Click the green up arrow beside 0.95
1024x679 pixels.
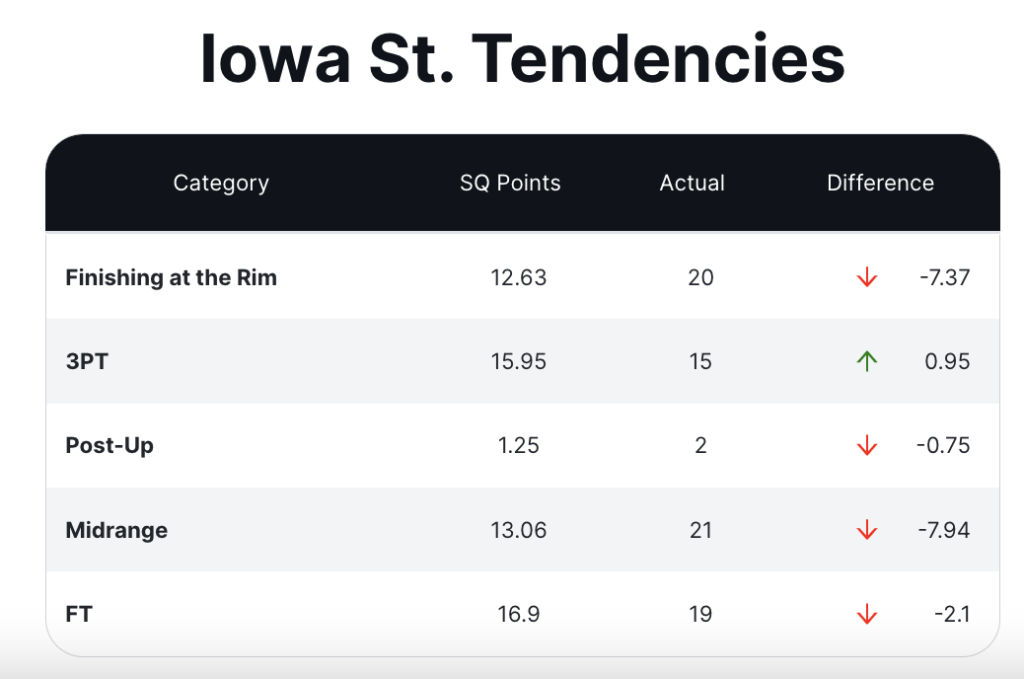pyautogui.click(x=867, y=362)
